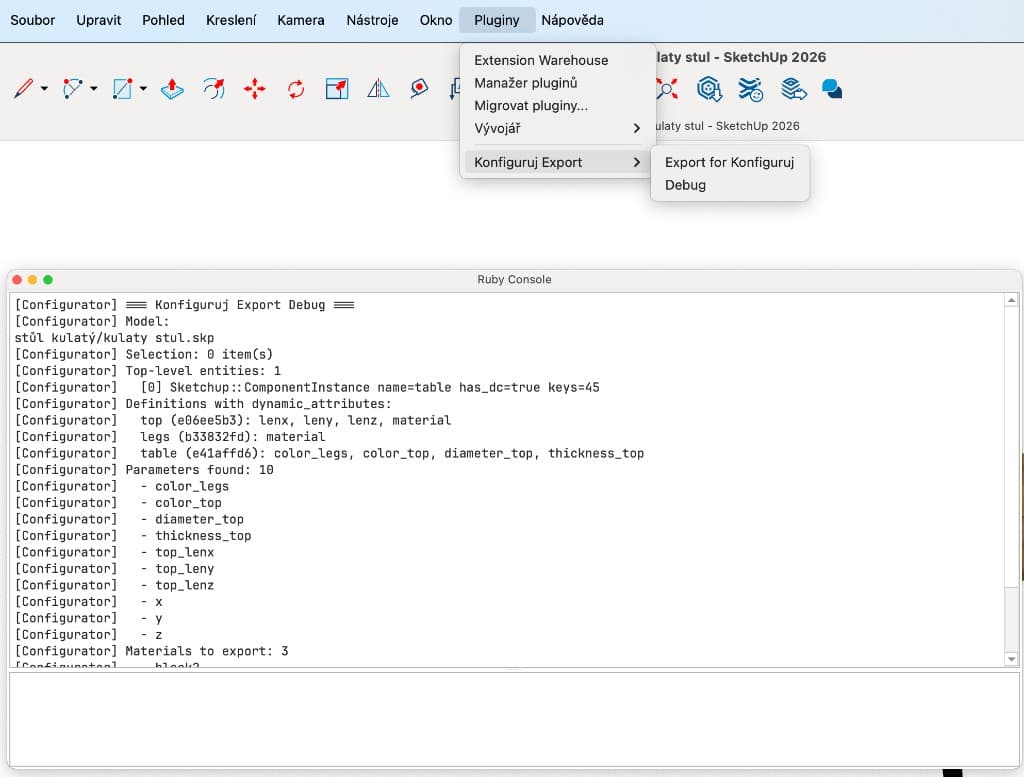Click the Ruby Console scroll up arrow
Viewport: 1024px width, 777px height.
pos(1012,300)
